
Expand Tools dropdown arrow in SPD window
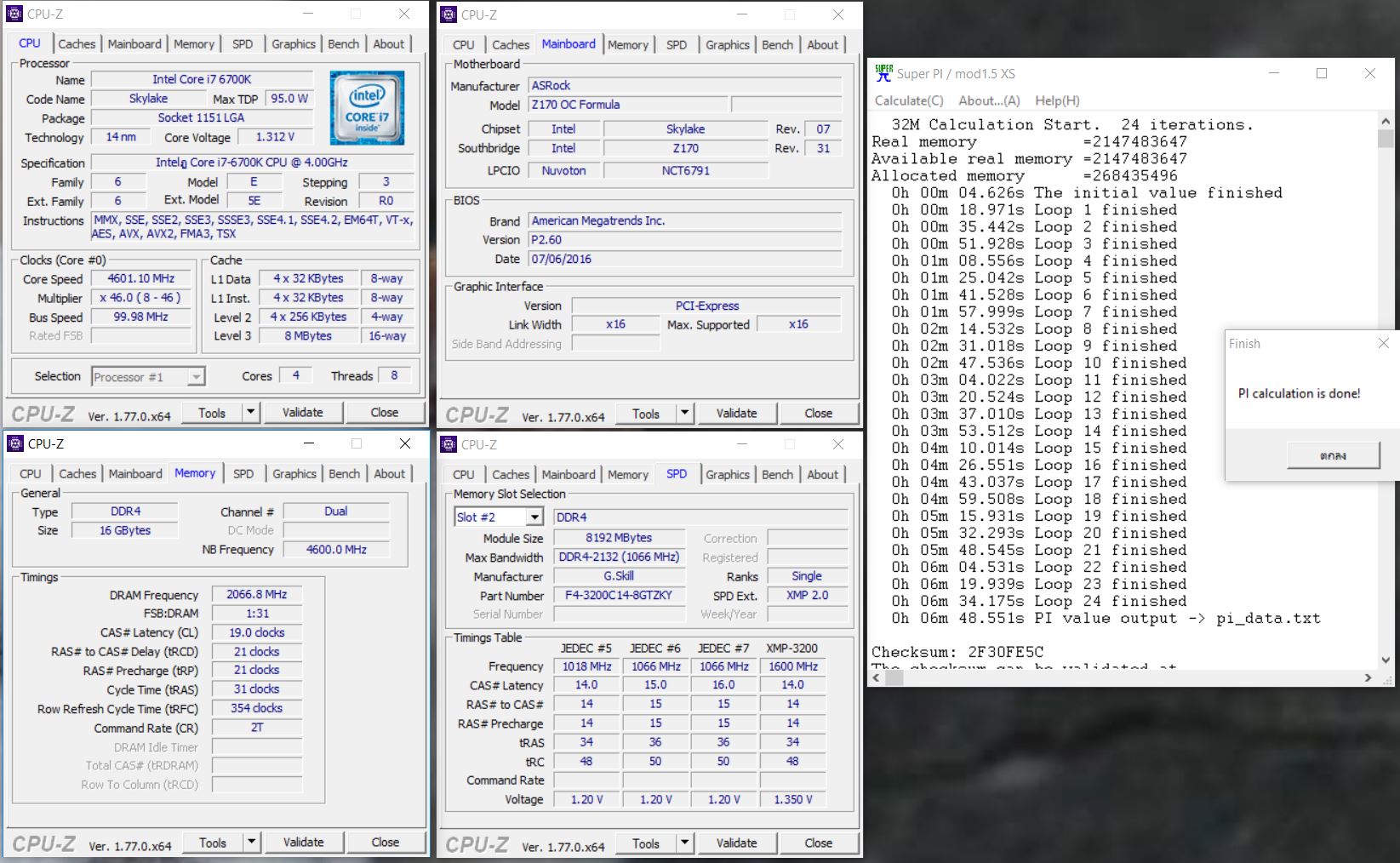tap(684, 843)
